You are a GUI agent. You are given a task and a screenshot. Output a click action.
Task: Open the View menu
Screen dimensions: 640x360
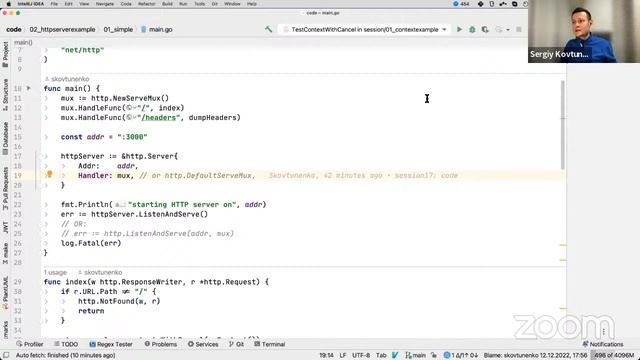click(84, 4)
